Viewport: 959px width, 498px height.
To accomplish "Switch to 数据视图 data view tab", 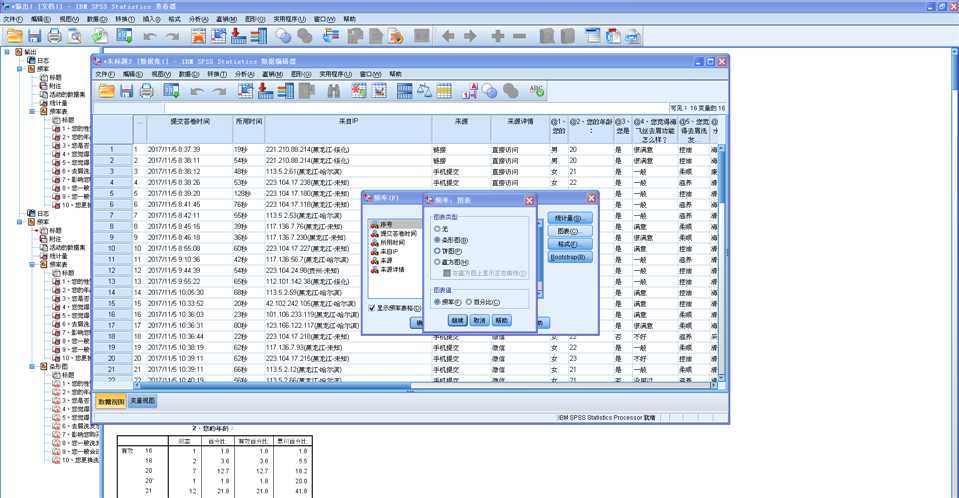I will 111,401.
